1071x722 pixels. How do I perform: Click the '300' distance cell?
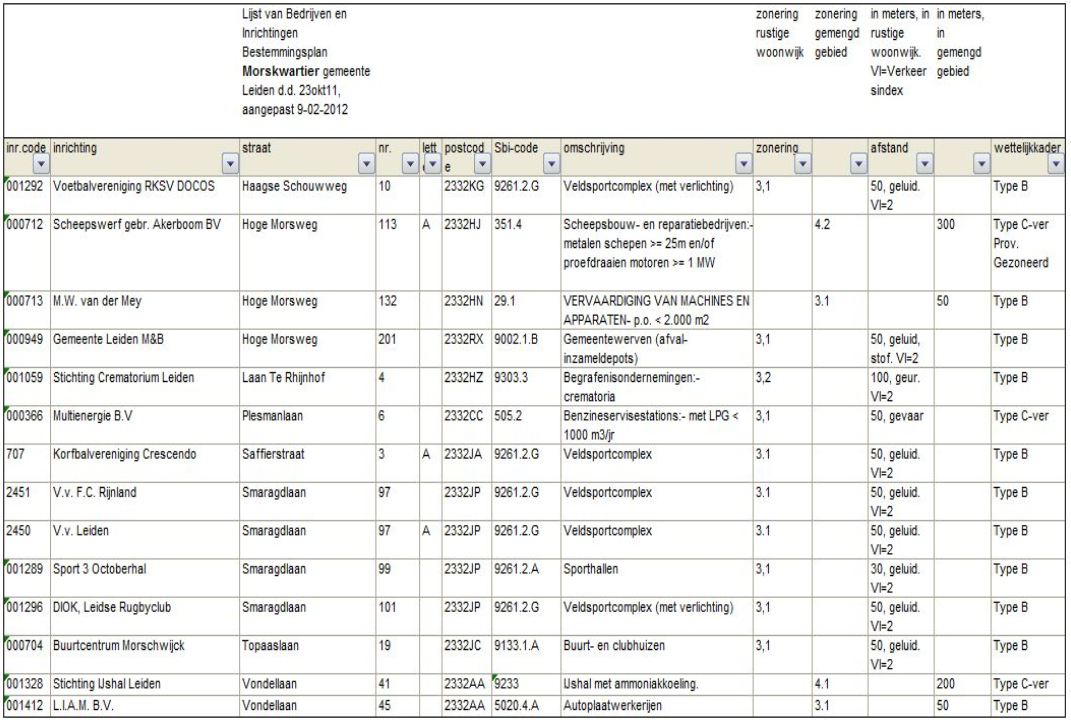tap(962, 252)
